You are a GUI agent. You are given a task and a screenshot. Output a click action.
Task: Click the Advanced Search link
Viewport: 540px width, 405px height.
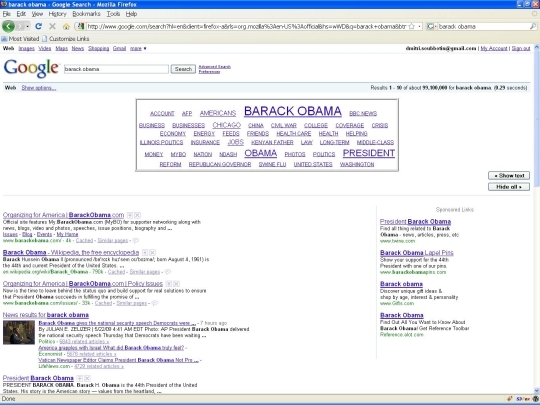pos(215,67)
